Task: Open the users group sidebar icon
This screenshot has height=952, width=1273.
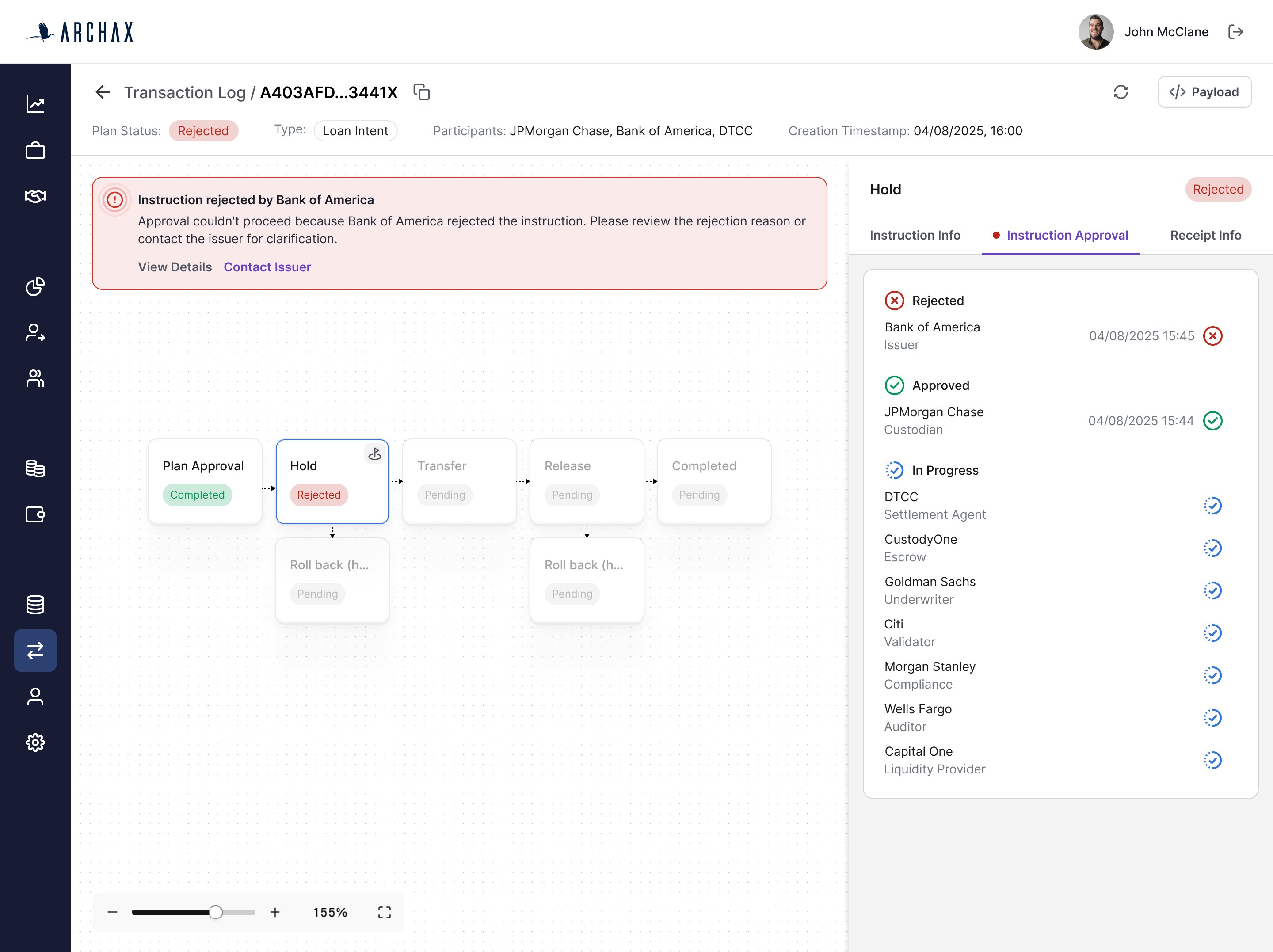Action: click(x=35, y=378)
